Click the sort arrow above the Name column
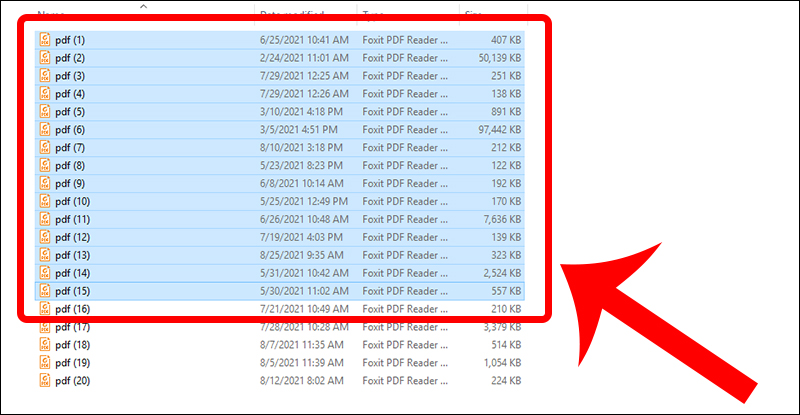 (x=143, y=7)
